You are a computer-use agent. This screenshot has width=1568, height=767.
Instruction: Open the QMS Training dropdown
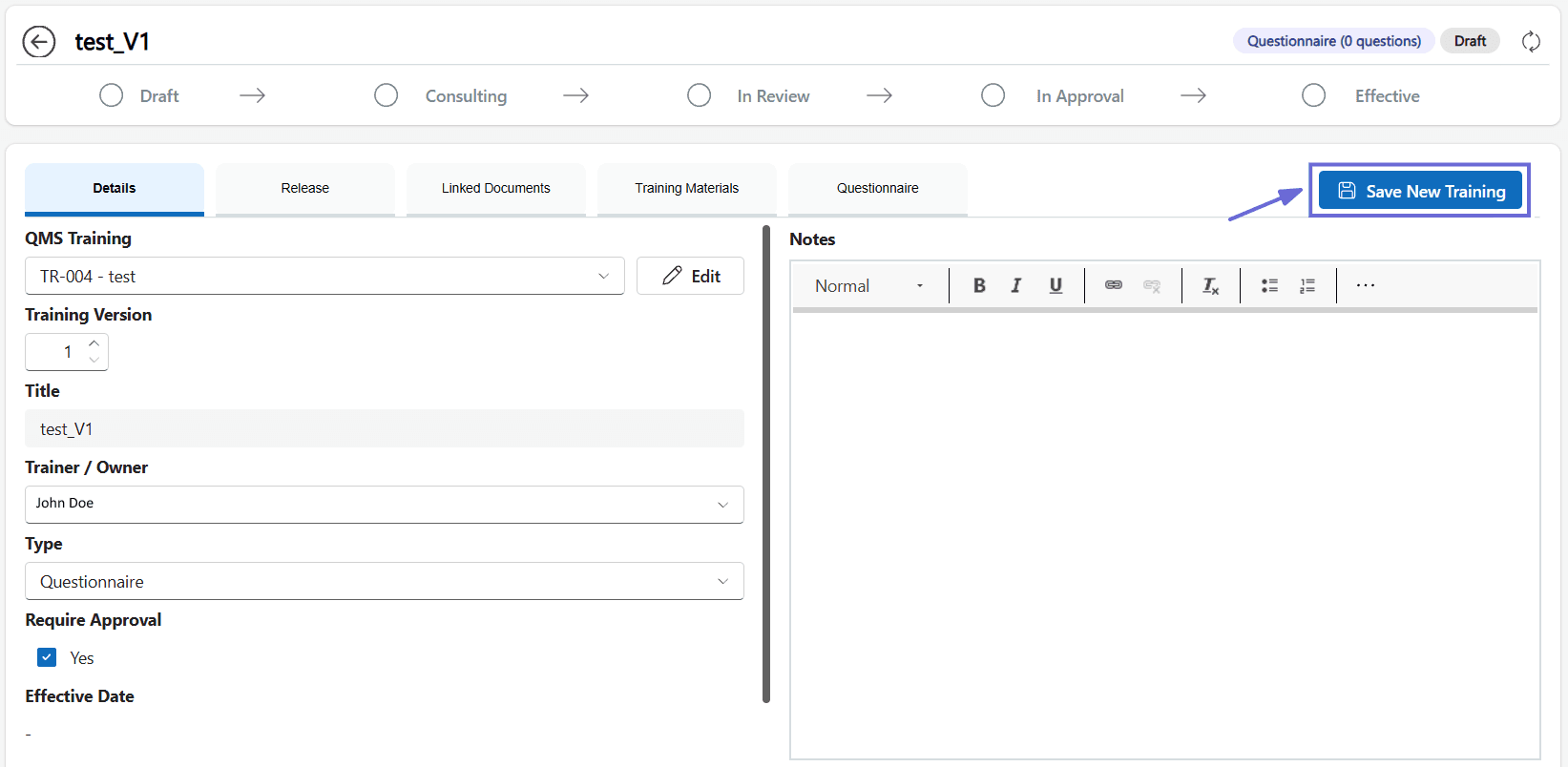click(x=324, y=276)
